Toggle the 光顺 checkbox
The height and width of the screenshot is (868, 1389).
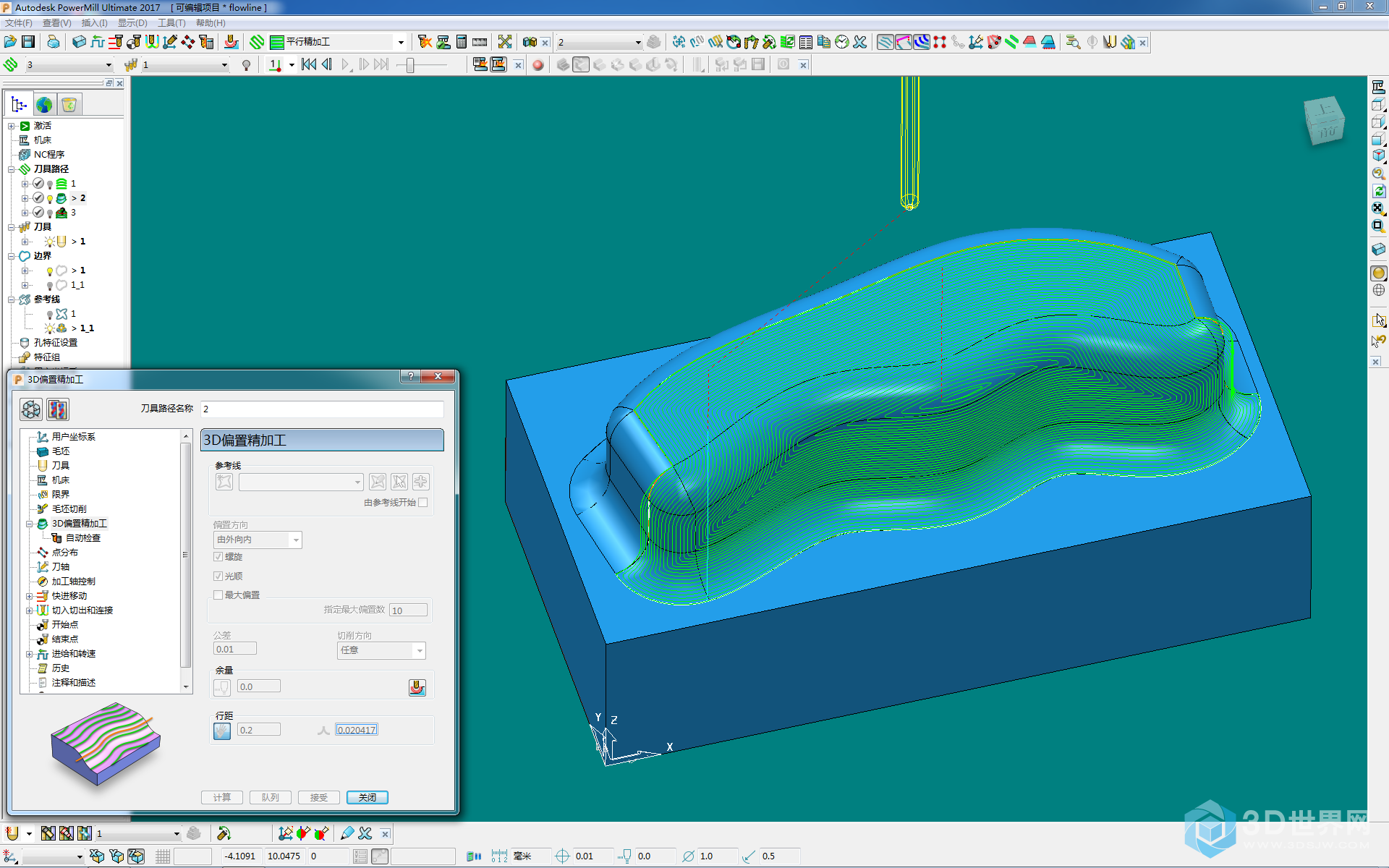point(218,576)
